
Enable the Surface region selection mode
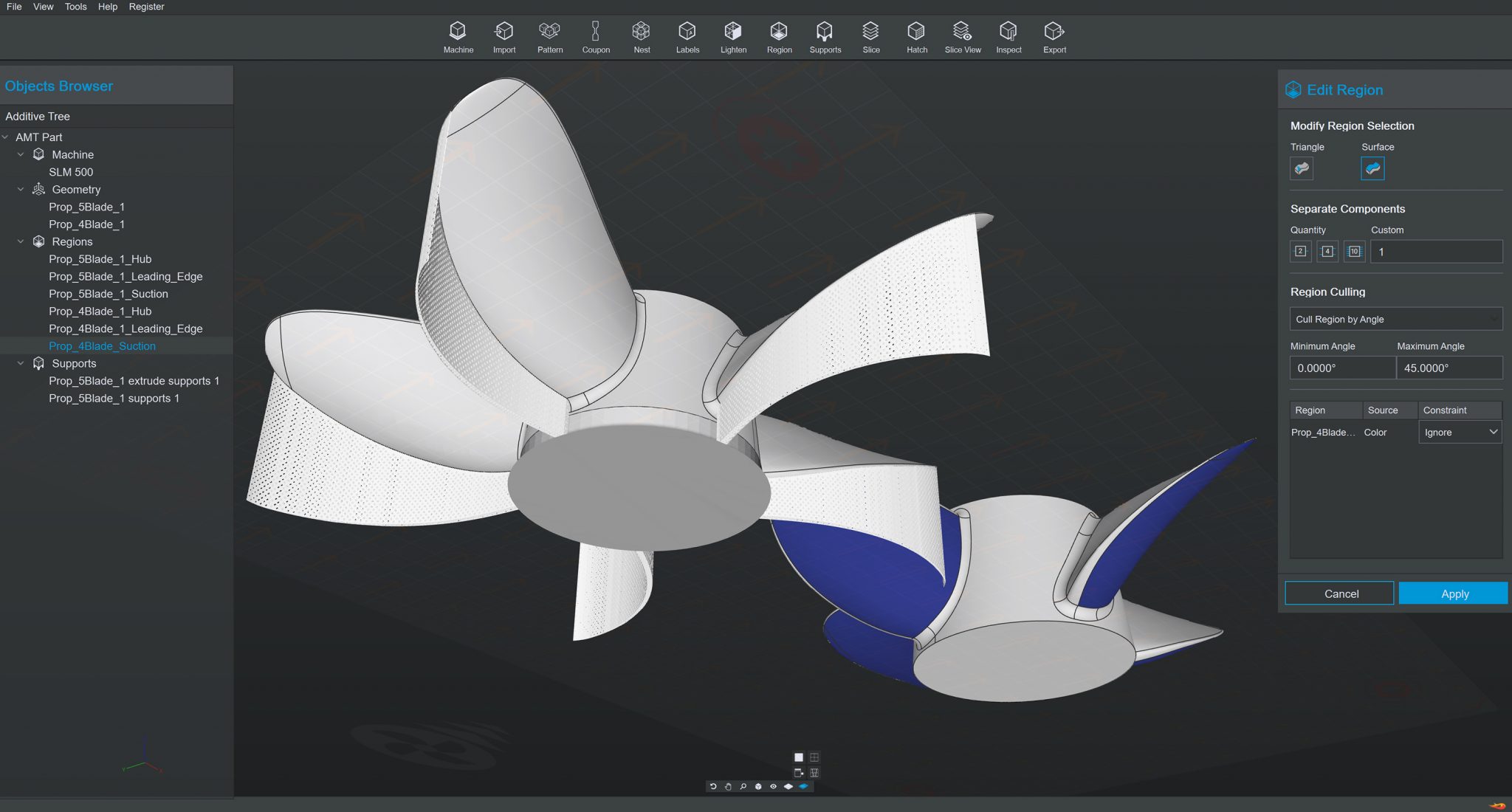click(x=1372, y=168)
